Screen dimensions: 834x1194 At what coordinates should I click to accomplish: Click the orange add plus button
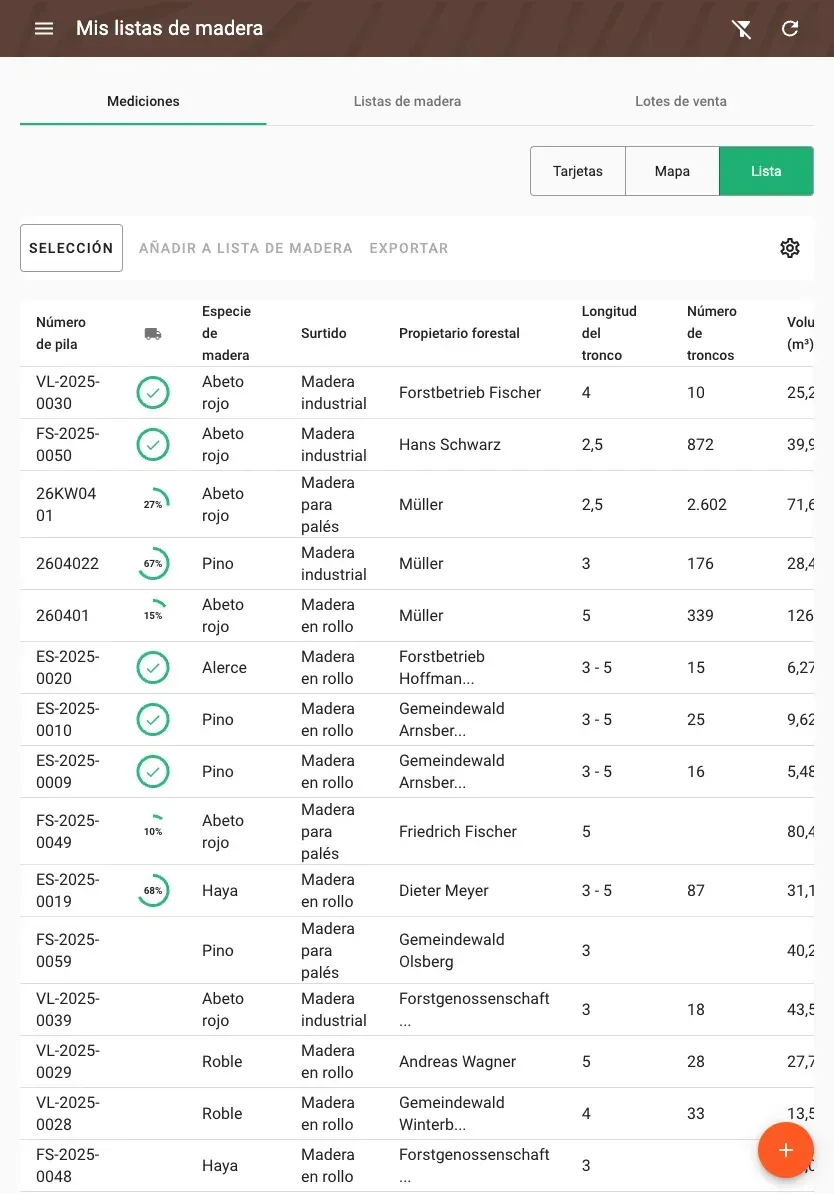[785, 1150]
